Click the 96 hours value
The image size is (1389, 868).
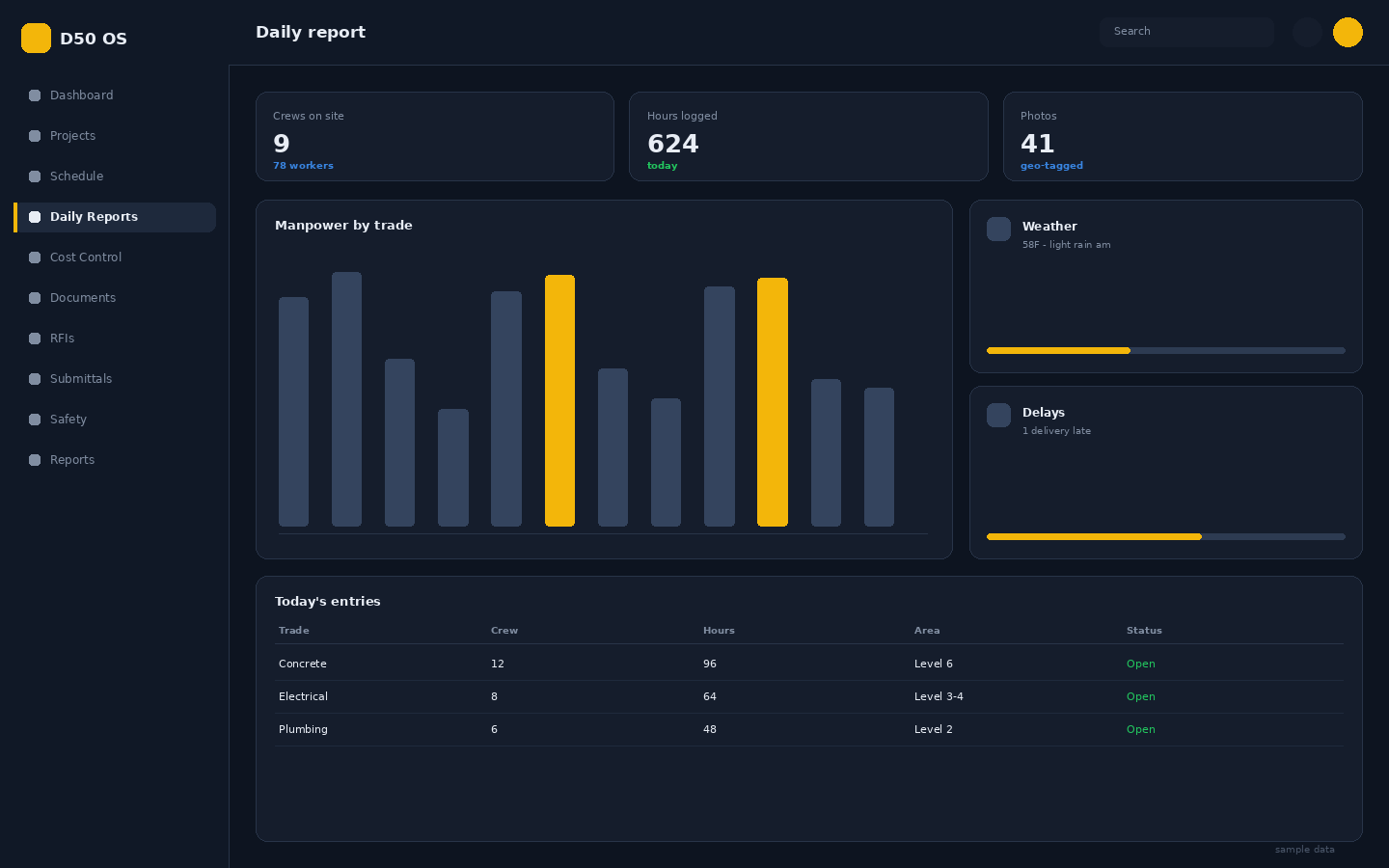click(x=710, y=665)
